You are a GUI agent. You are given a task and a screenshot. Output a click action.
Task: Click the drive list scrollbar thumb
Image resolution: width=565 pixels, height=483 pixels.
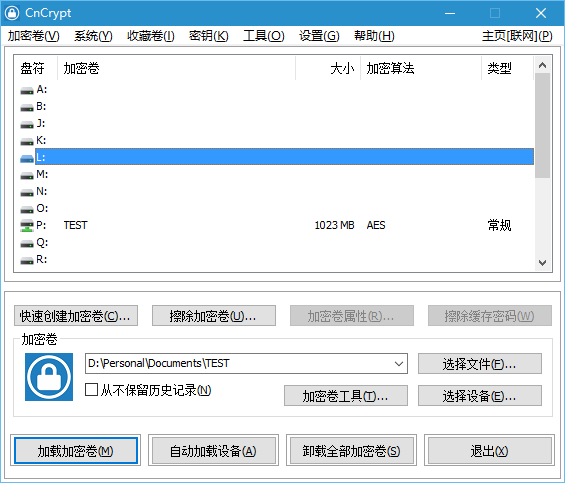(x=542, y=125)
